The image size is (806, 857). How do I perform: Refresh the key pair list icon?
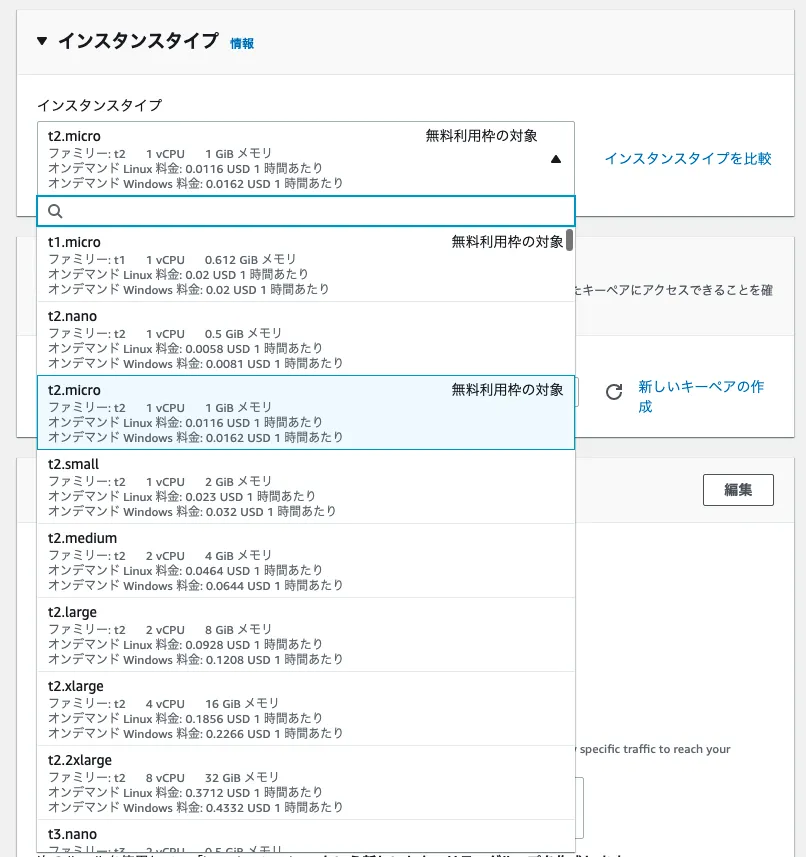614,392
